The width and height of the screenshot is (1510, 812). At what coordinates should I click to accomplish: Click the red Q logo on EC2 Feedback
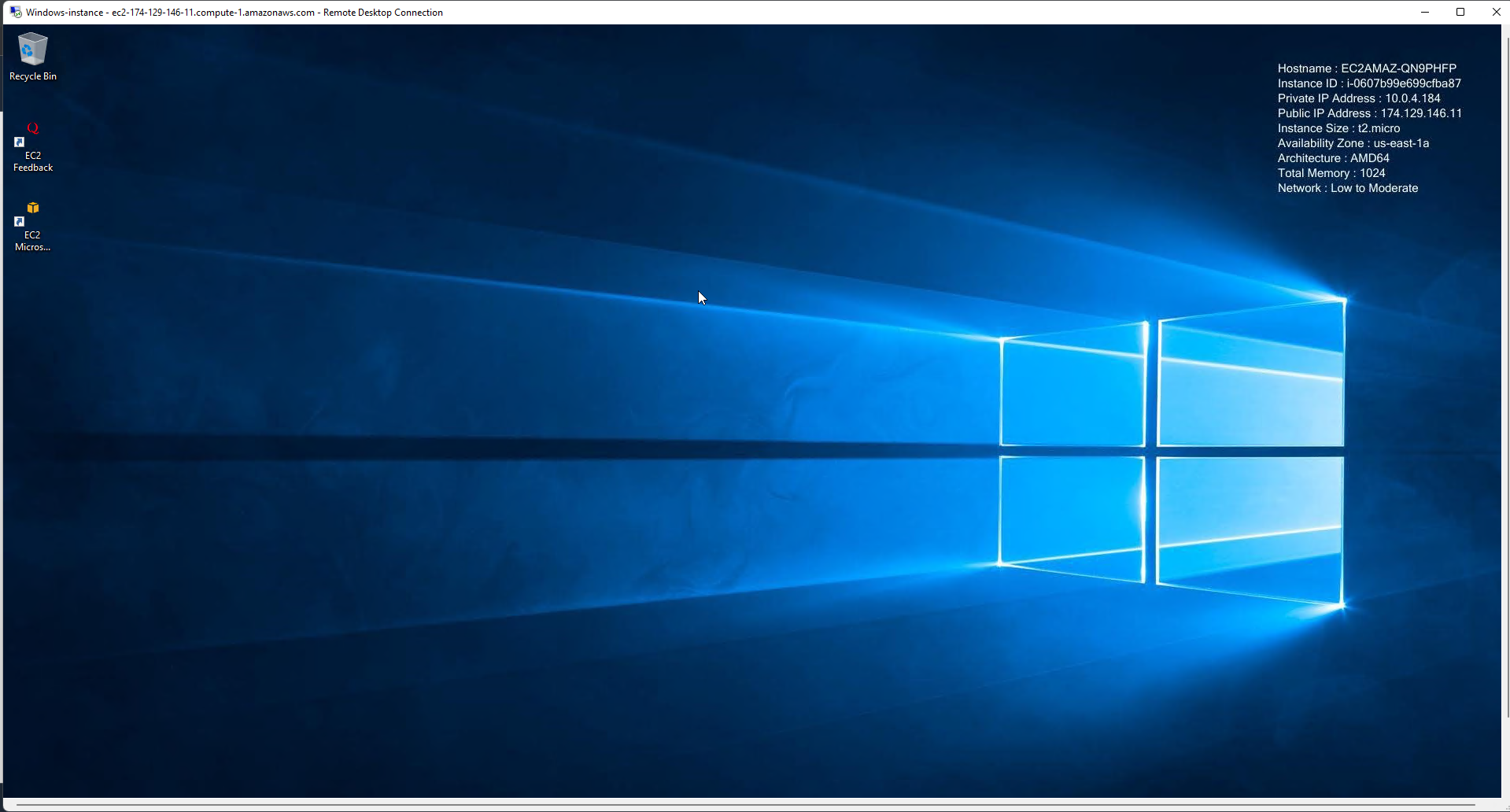pyautogui.click(x=33, y=127)
